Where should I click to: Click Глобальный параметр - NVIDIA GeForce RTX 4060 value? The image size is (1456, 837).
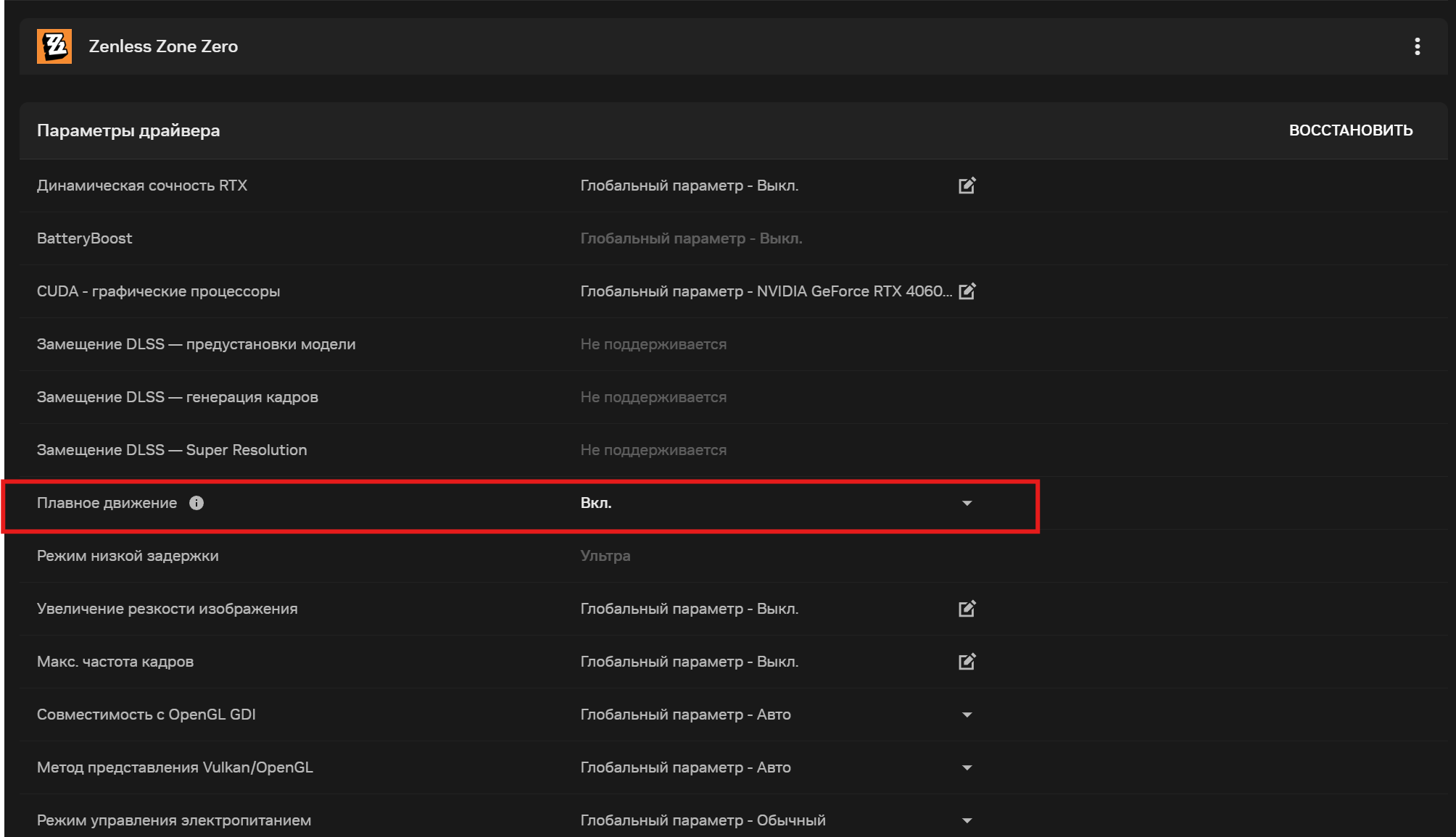[766, 291]
